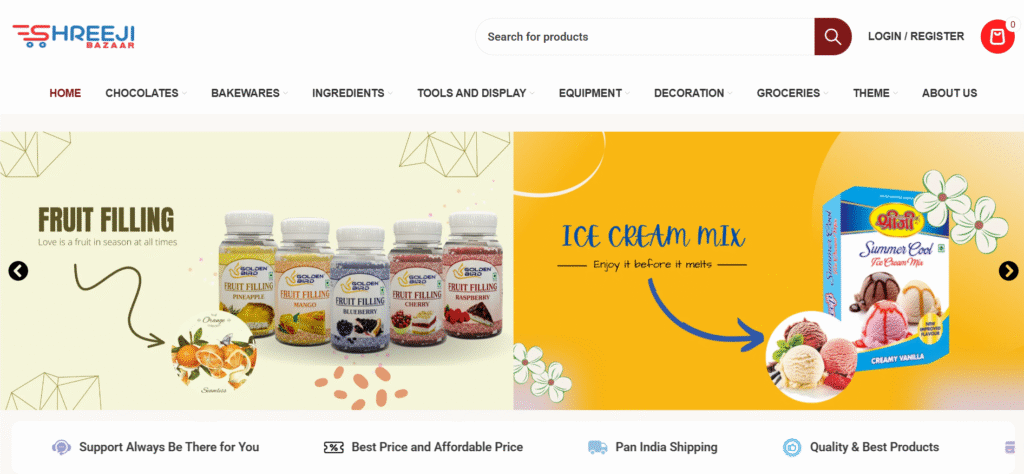Advance to next slide arrow

click(x=1008, y=270)
